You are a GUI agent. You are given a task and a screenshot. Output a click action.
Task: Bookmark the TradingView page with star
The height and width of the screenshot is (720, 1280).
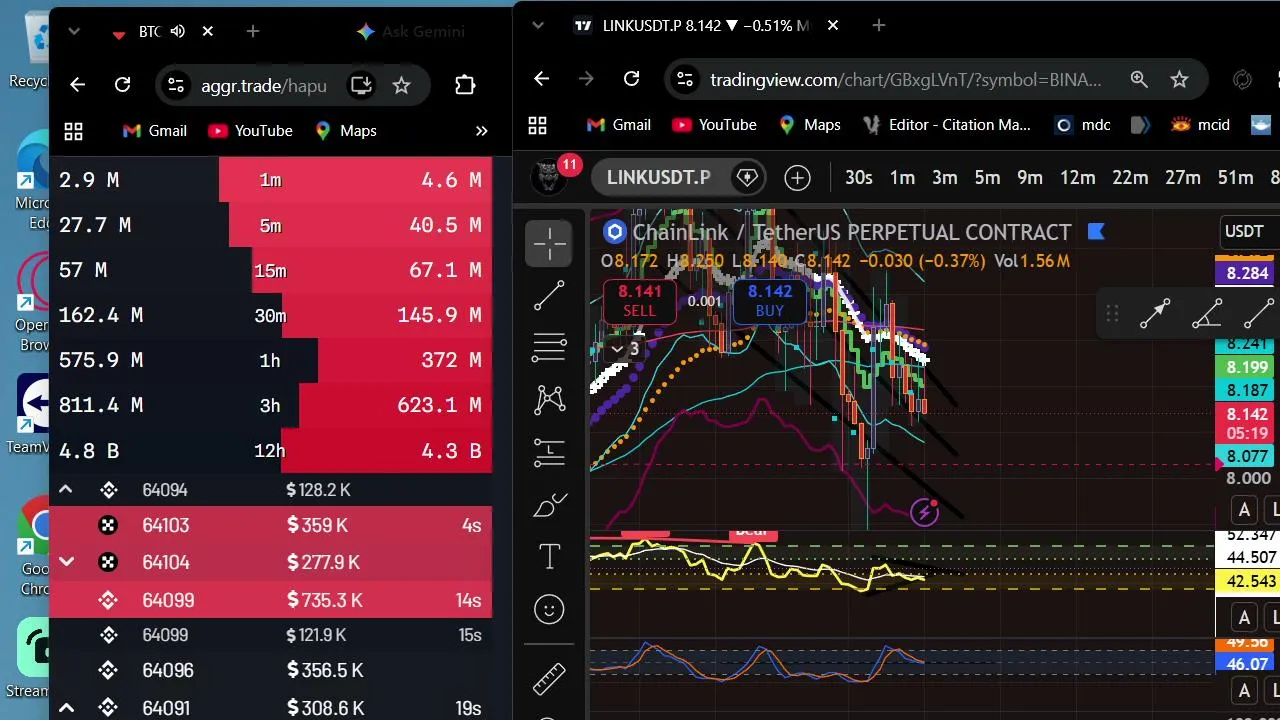pyautogui.click(x=1179, y=79)
